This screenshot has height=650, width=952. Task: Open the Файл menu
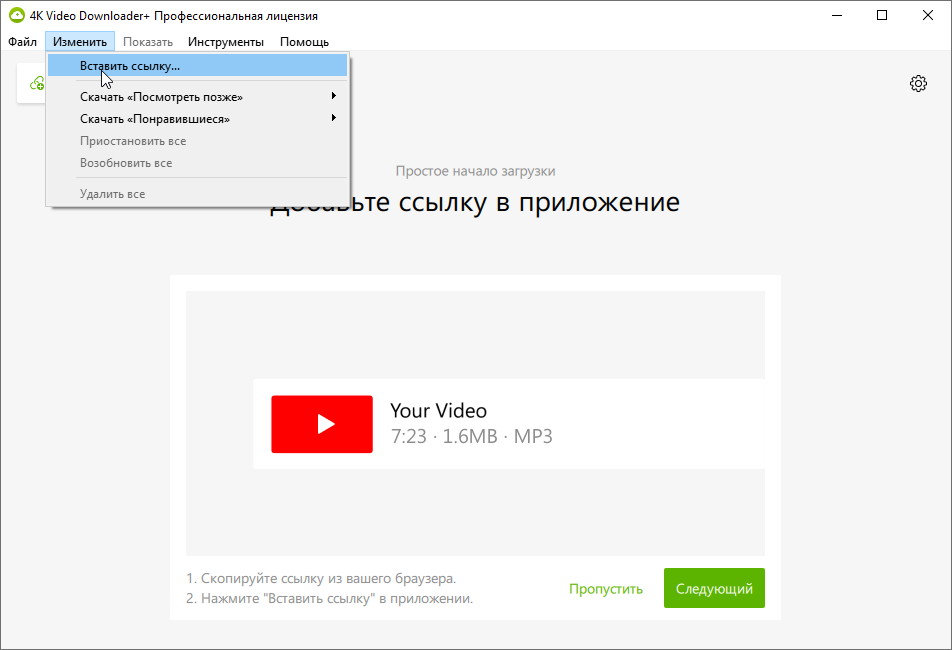[x=22, y=42]
